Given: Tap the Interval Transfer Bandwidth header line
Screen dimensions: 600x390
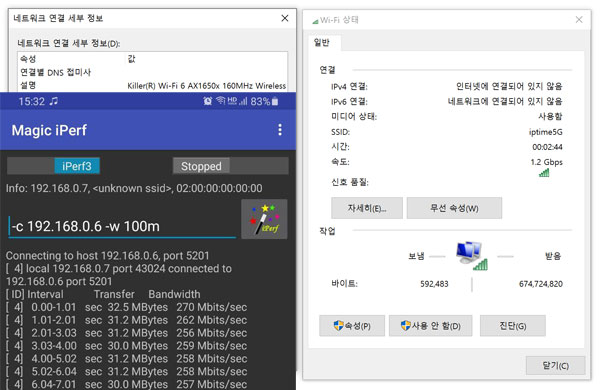Looking at the screenshot, I should pyautogui.click(x=103, y=294).
